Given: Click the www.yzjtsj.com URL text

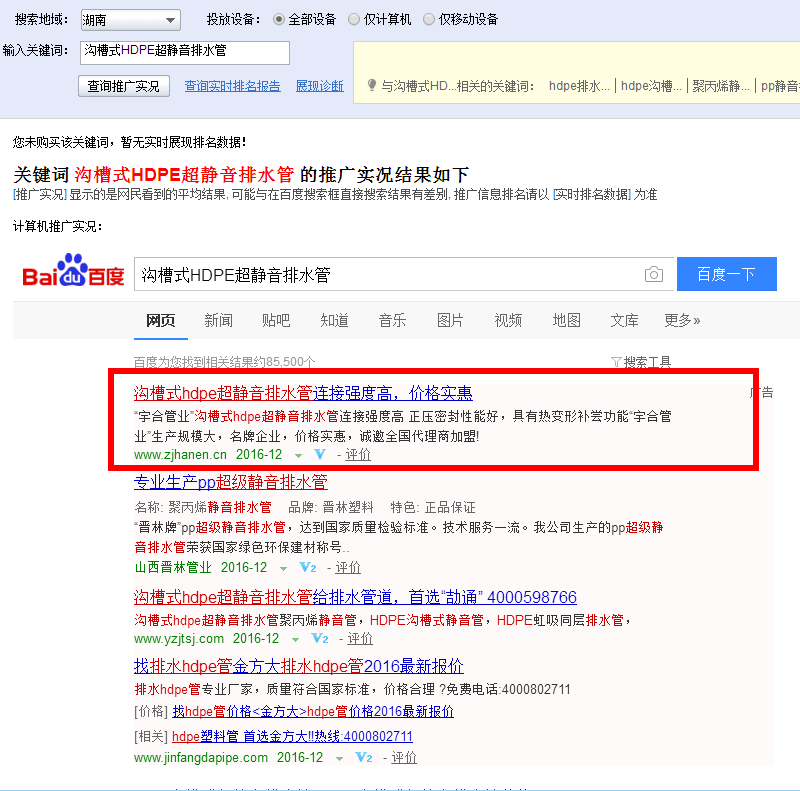Looking at the screenshot, I should click(x=179, y=638).
